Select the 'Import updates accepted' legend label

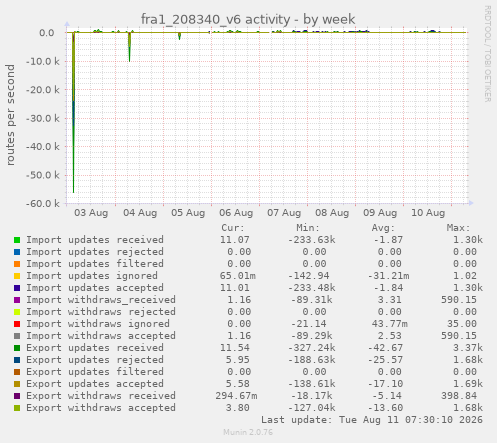[95, 288]
